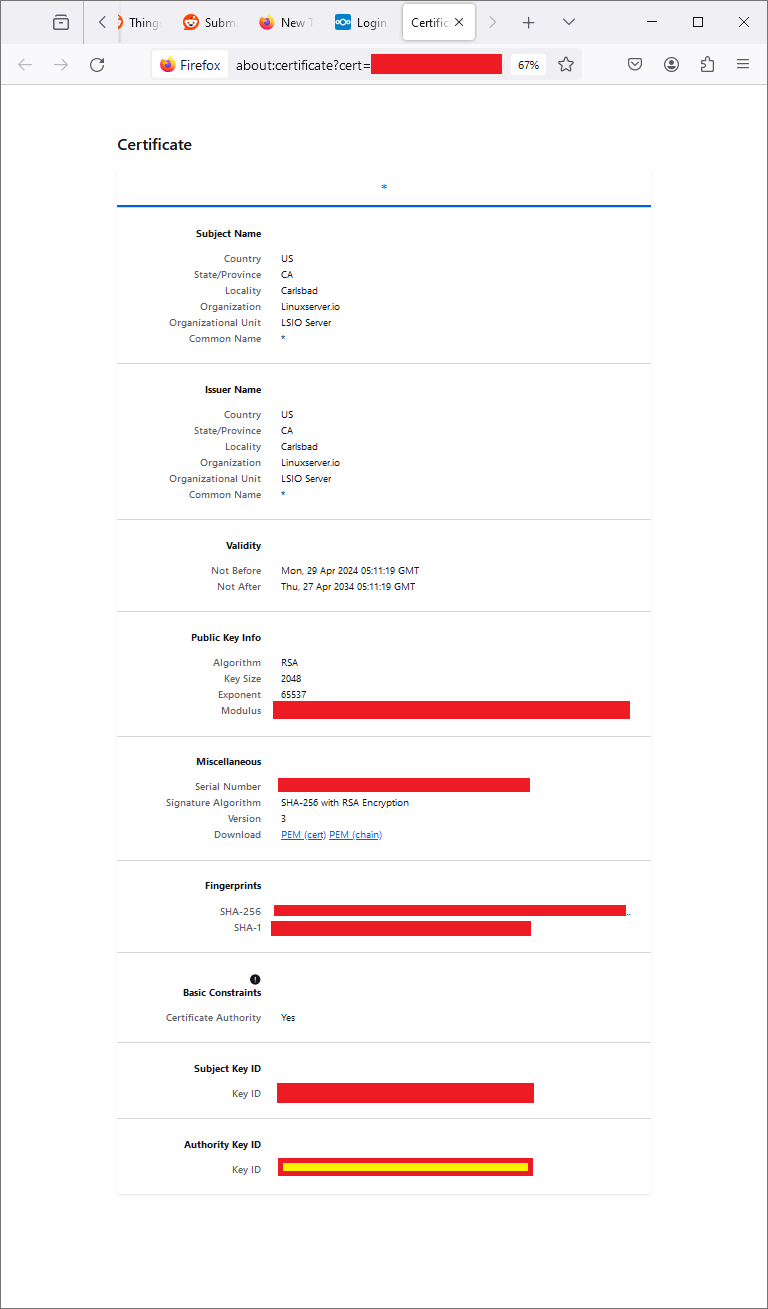Open the Firefox account icon
Viewport: 768px width, 1309px height.
pos(670,63)
